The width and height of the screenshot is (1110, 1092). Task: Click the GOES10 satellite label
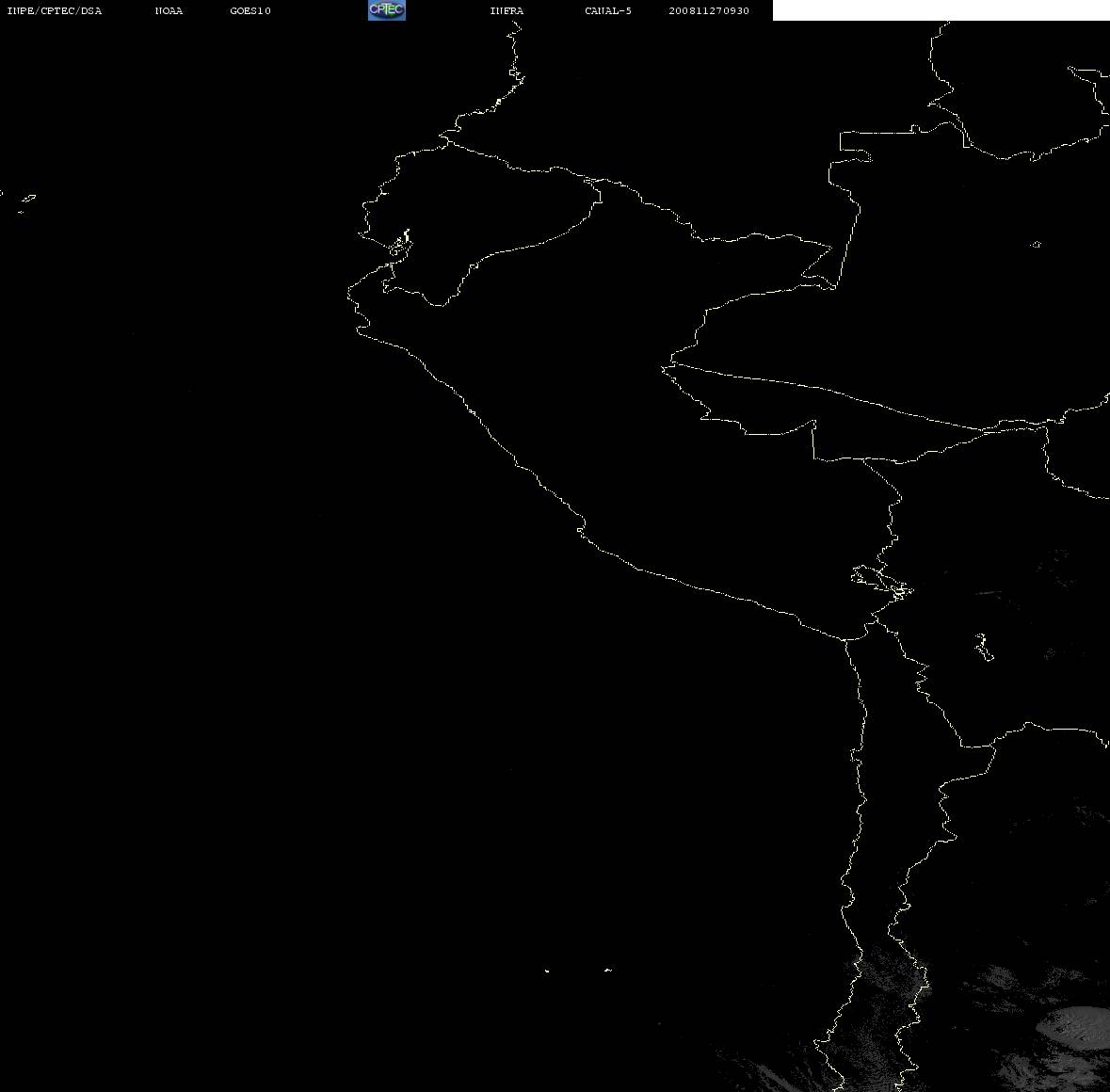point(249,10)
